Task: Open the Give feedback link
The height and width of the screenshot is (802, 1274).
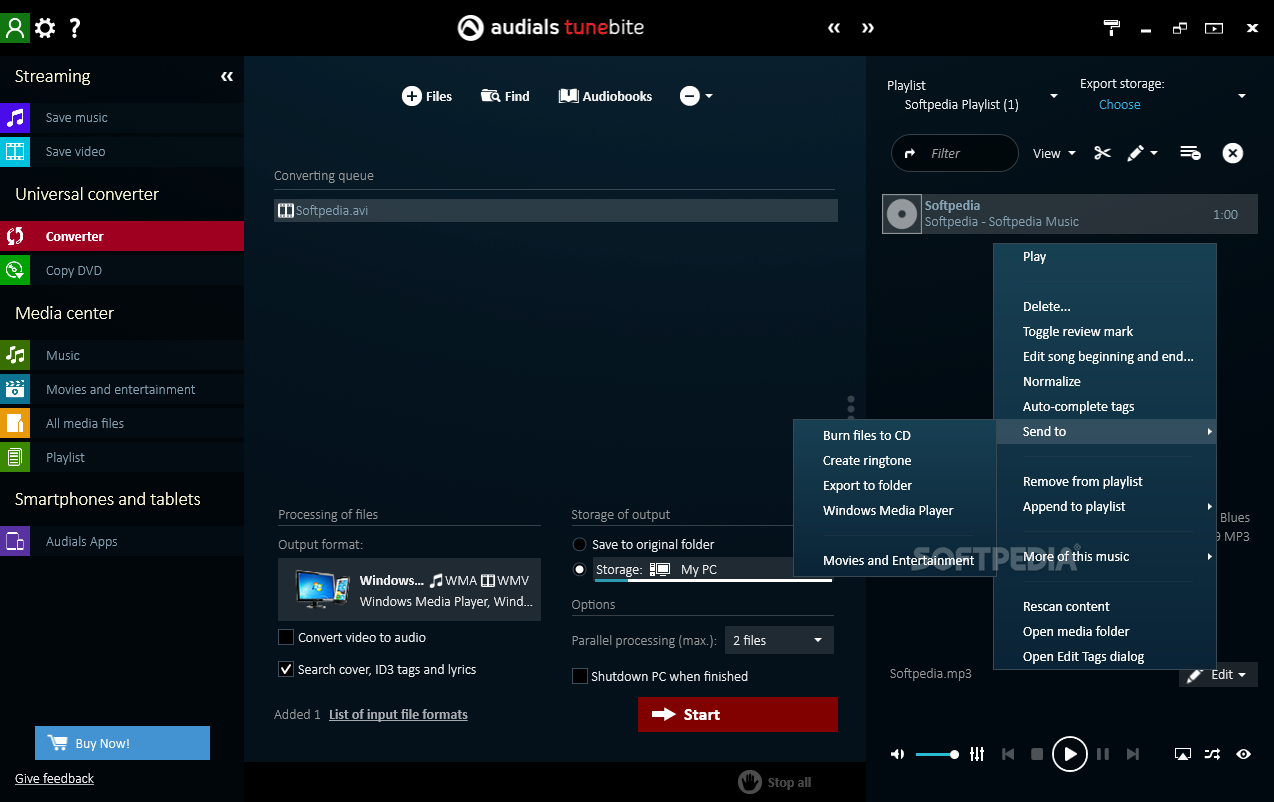Action: (54, 778)
